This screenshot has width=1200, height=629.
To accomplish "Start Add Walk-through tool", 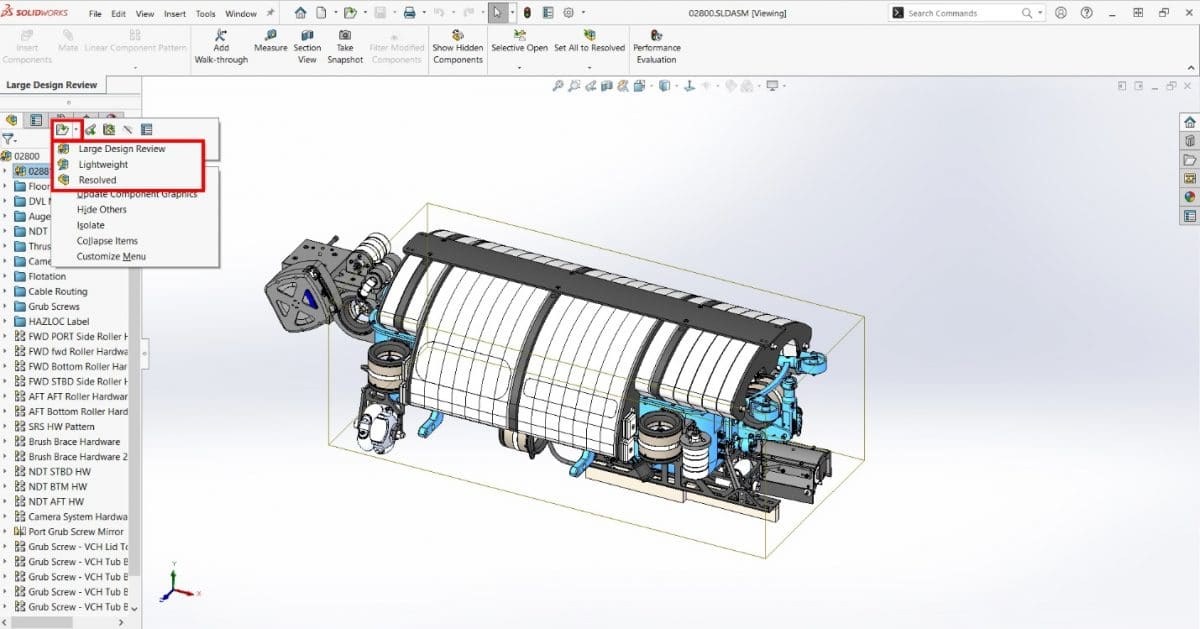I will coord(221,35).
